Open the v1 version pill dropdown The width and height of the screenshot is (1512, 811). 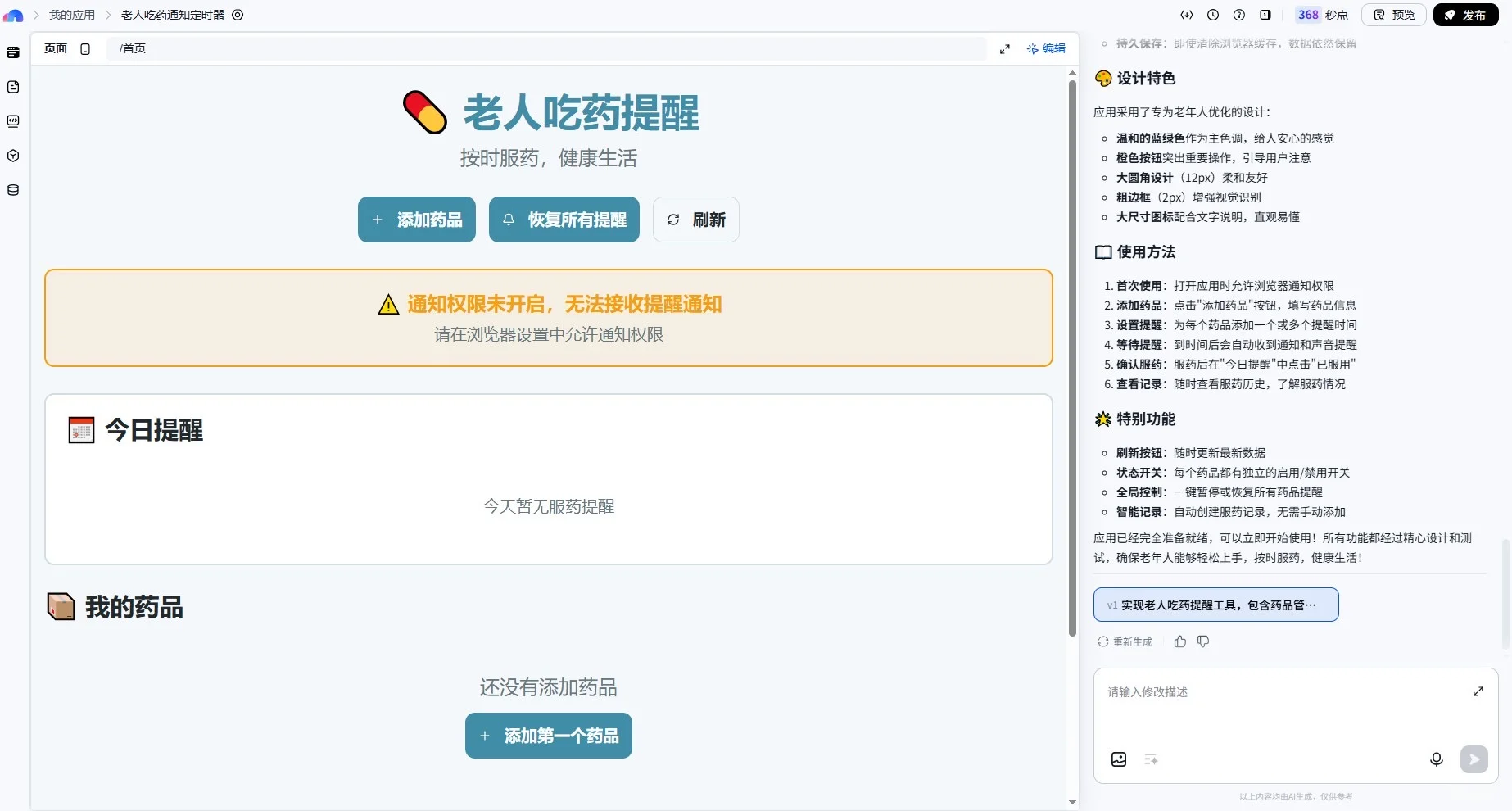pyautogui.click(x=1215, y=605)
